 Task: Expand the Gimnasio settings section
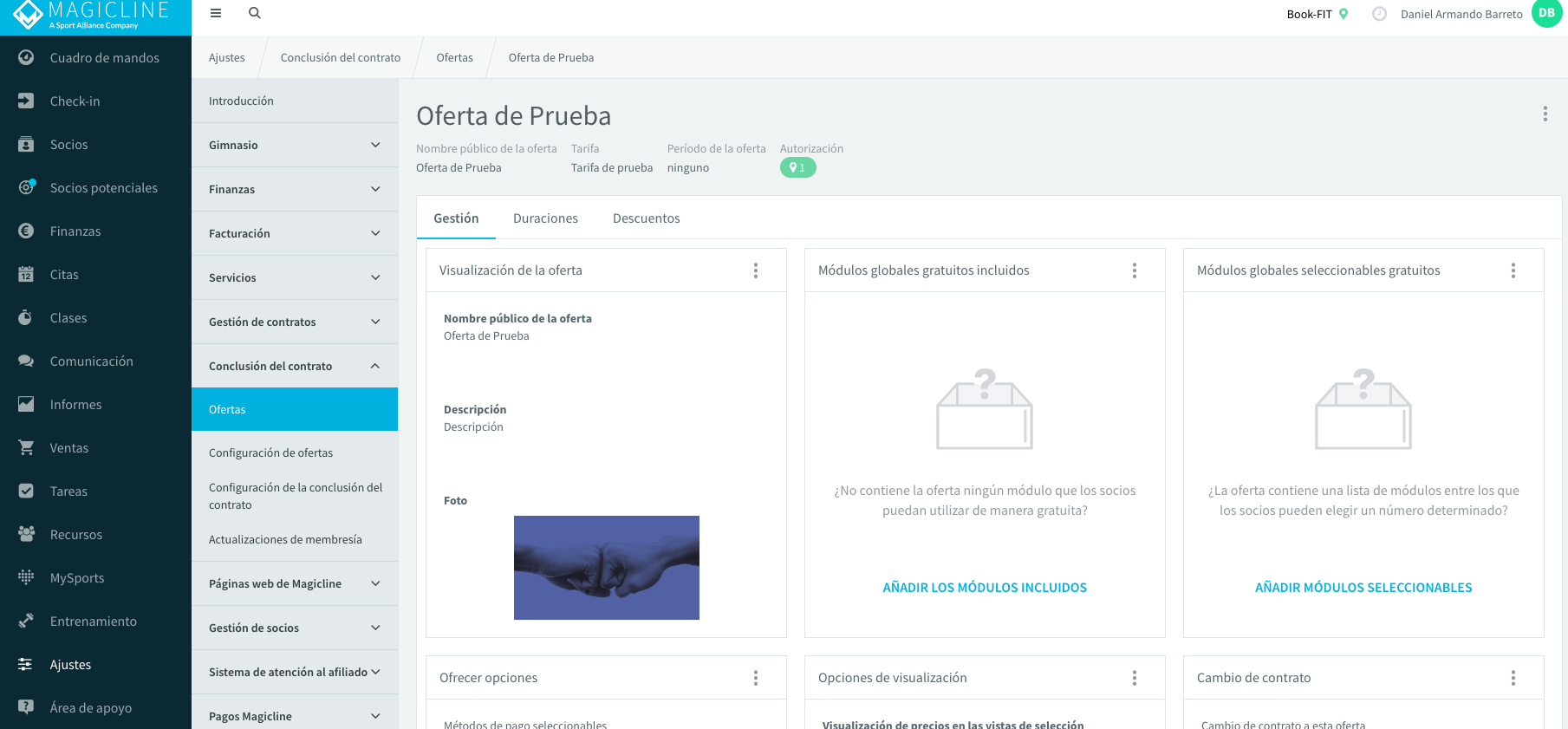click(x=295, y=145)
